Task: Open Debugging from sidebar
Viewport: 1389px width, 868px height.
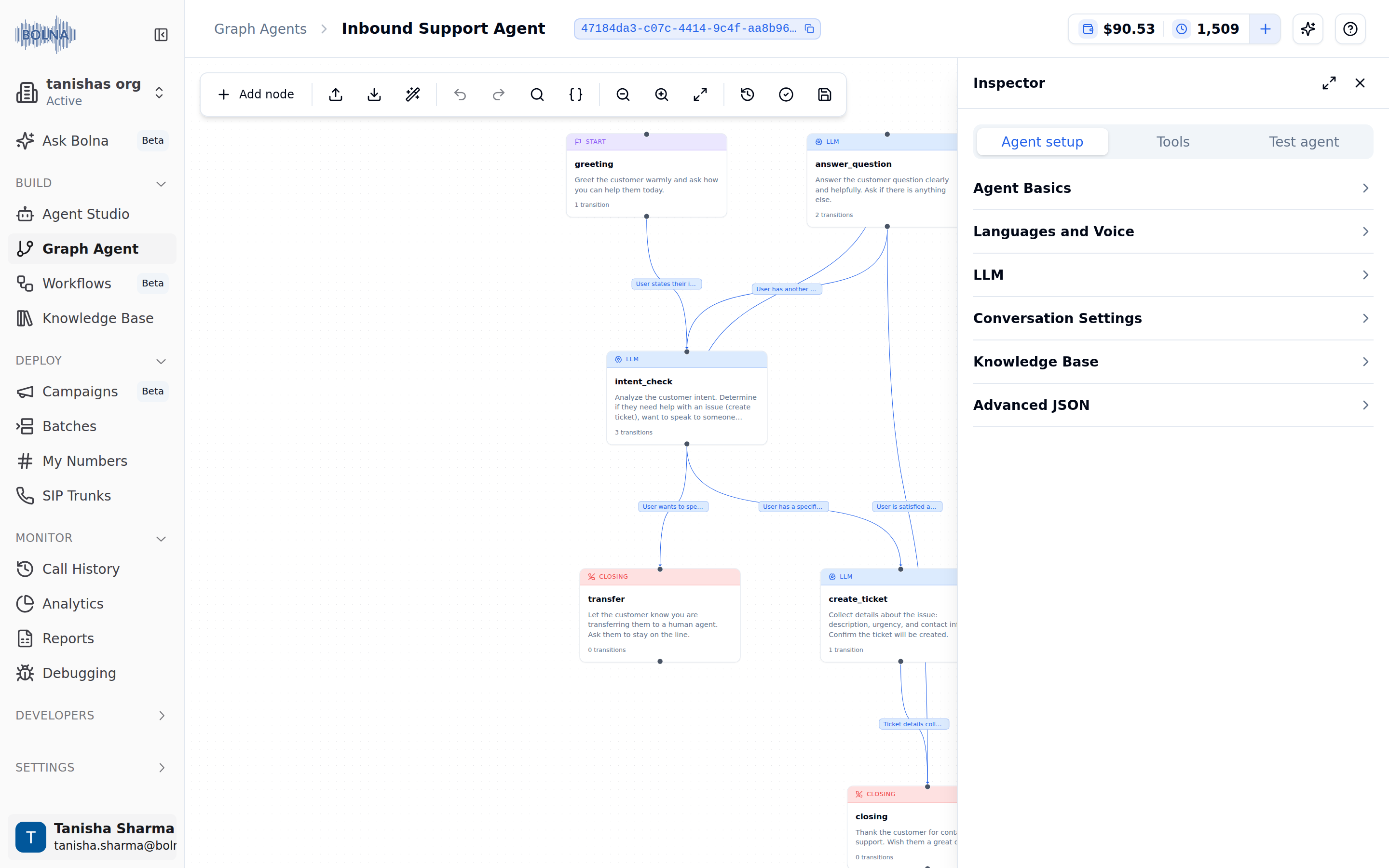Action: [92, 673]
